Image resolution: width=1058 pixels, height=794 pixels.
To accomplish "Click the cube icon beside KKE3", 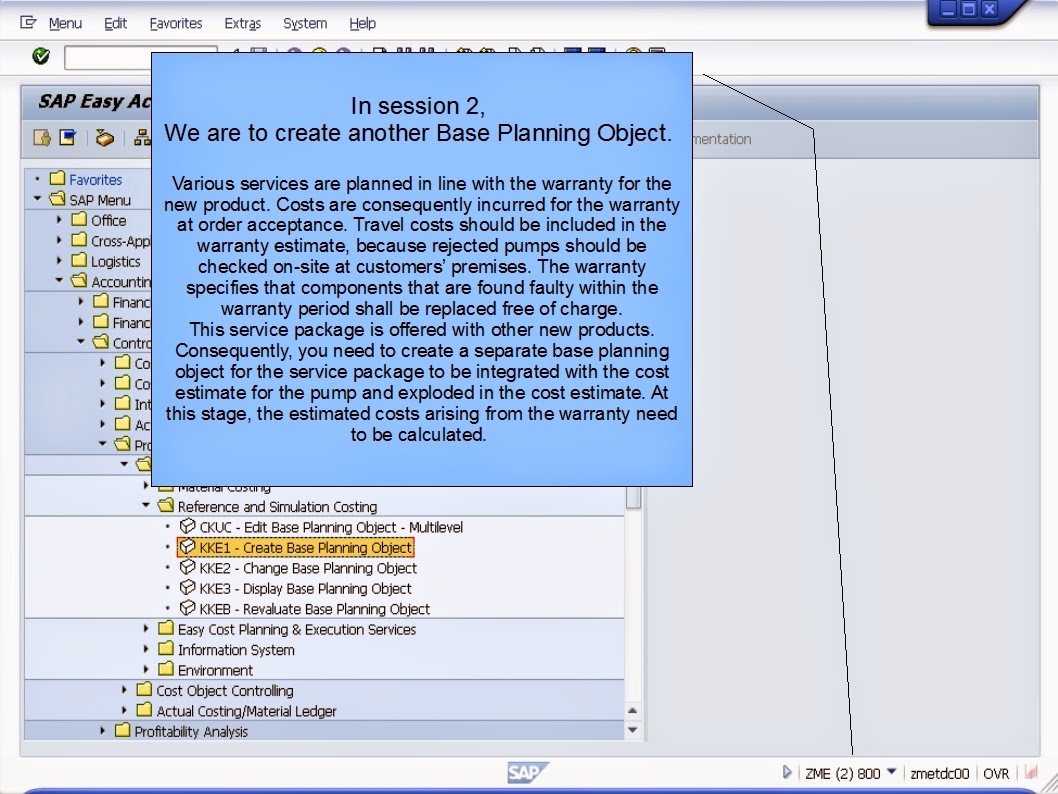I will coord(187,587).
